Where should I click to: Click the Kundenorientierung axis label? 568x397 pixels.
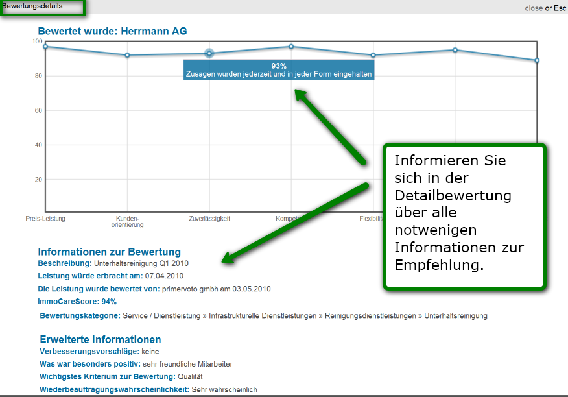127,221
